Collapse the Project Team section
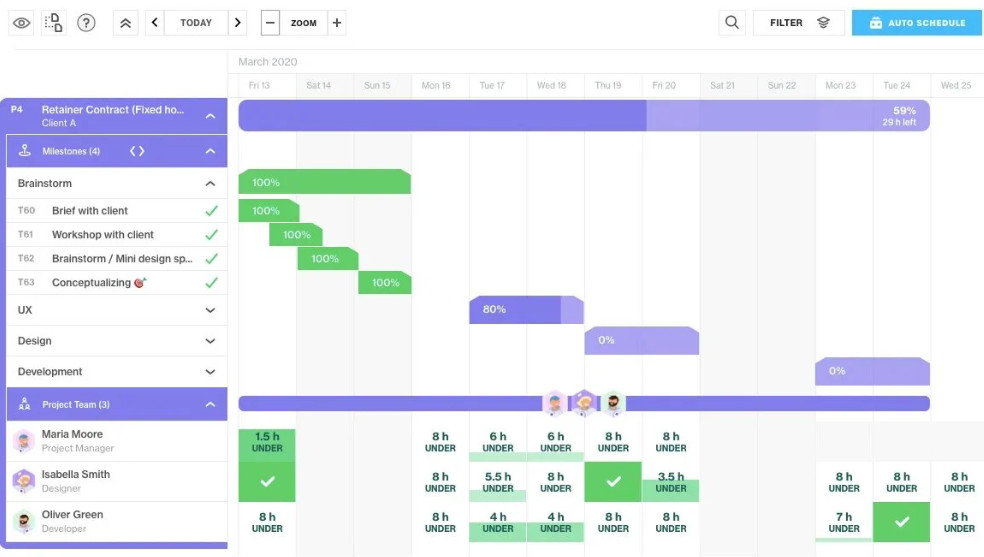 (210, 405)
